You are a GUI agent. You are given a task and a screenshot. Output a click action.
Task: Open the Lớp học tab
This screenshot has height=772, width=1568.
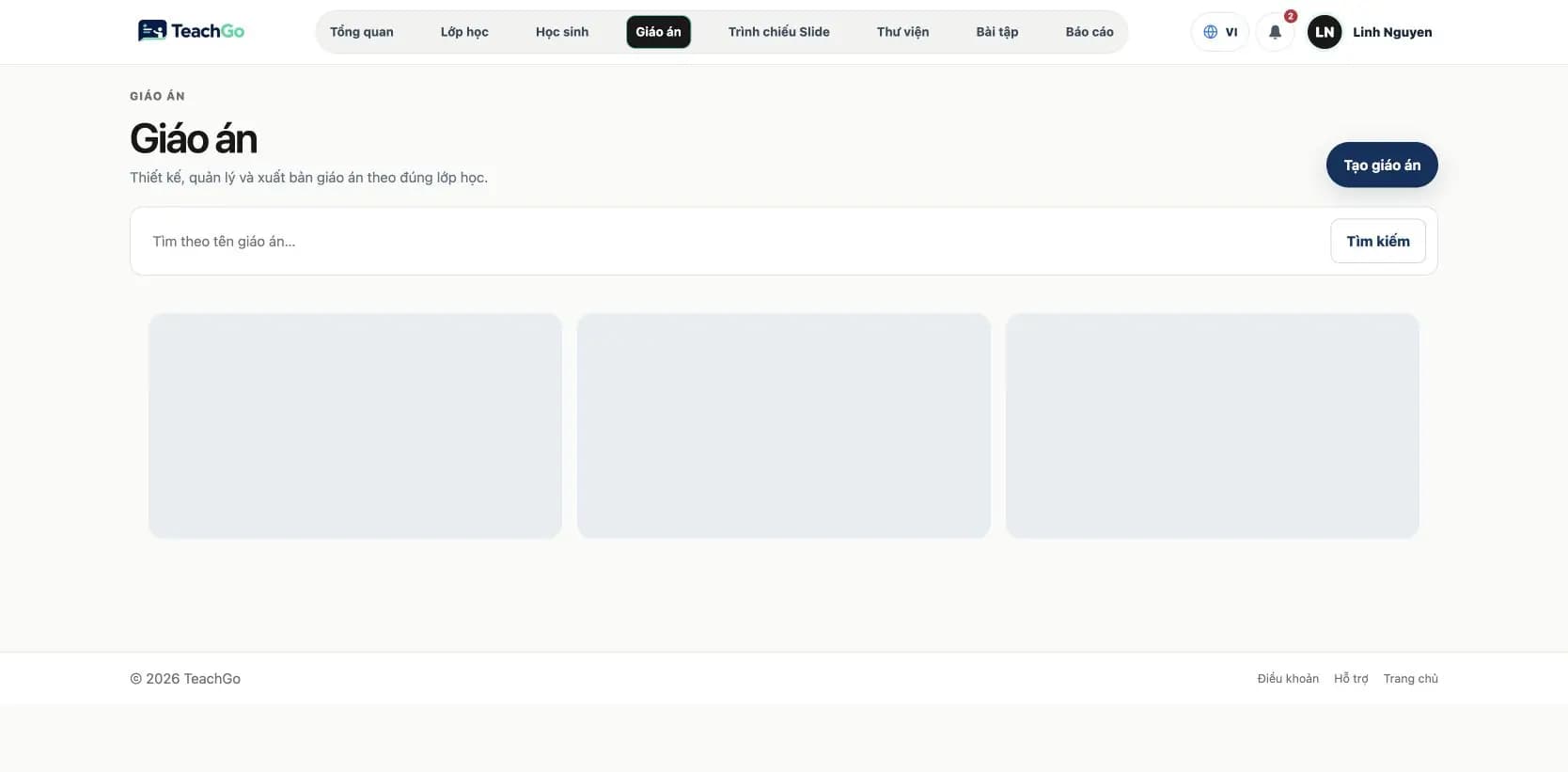[x=464, y=32]
